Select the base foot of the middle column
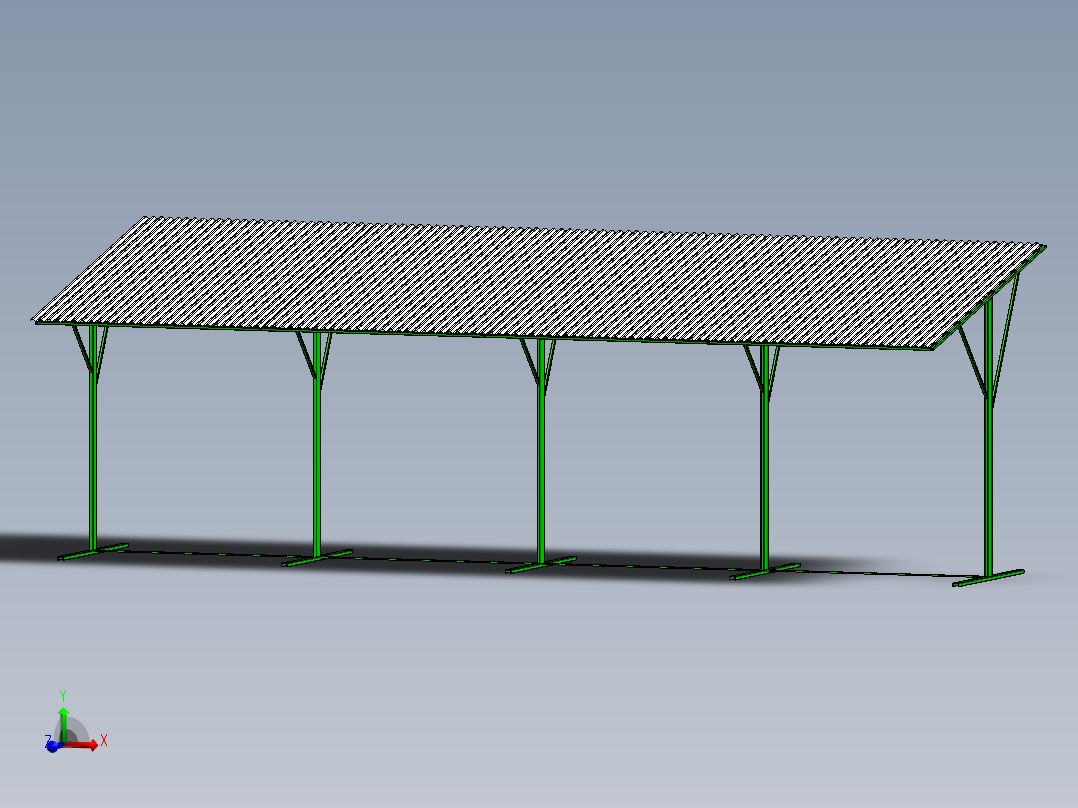The width and height of the screenshot is (1078, 808). pos(541,565)
